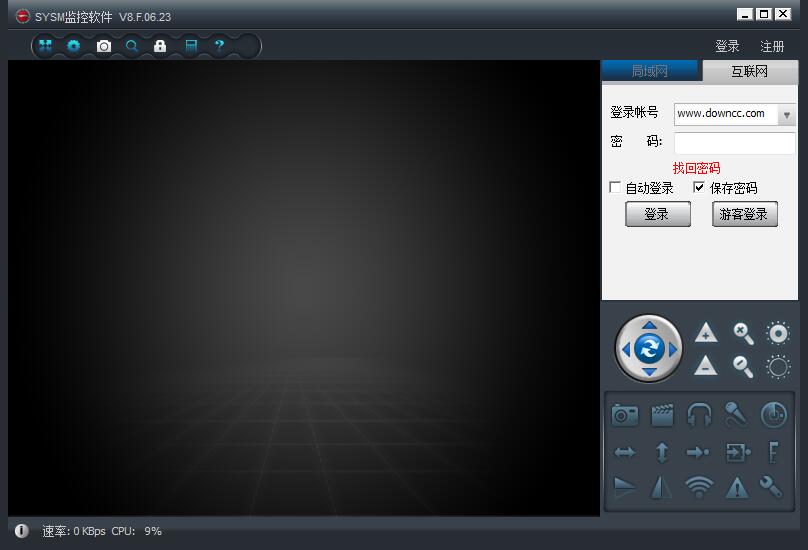
Task: Start auto-rotate via center PTZ button
Action: [x=649, y=349]
